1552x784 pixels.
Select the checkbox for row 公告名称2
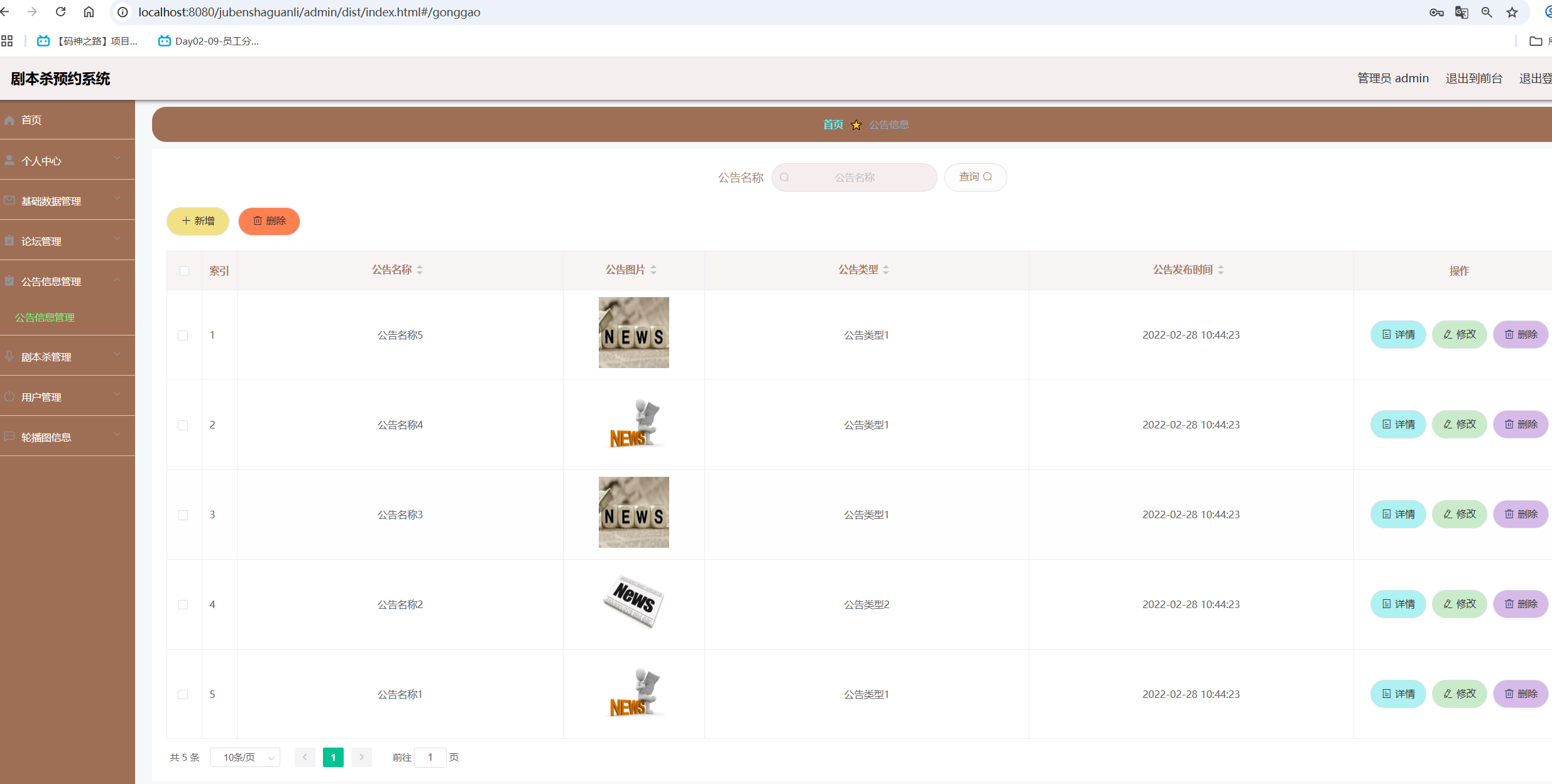click(183, 604)
